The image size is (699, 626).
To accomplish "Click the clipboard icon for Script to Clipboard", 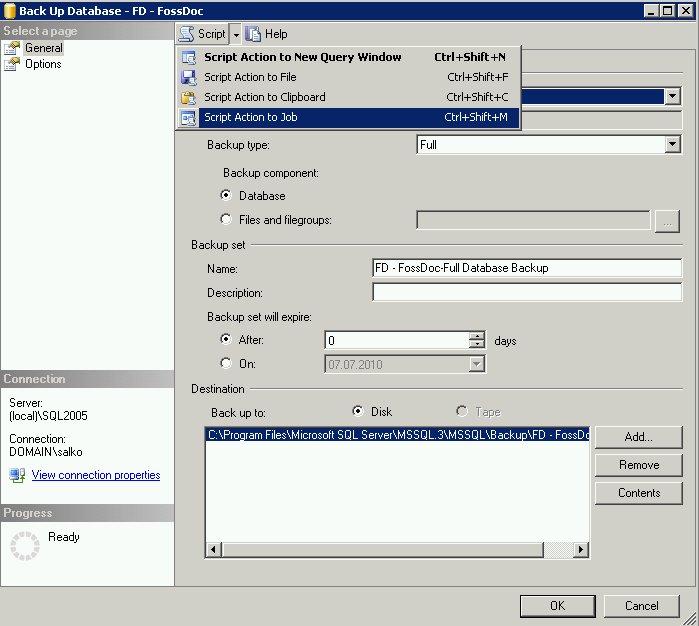I will 189,98.
